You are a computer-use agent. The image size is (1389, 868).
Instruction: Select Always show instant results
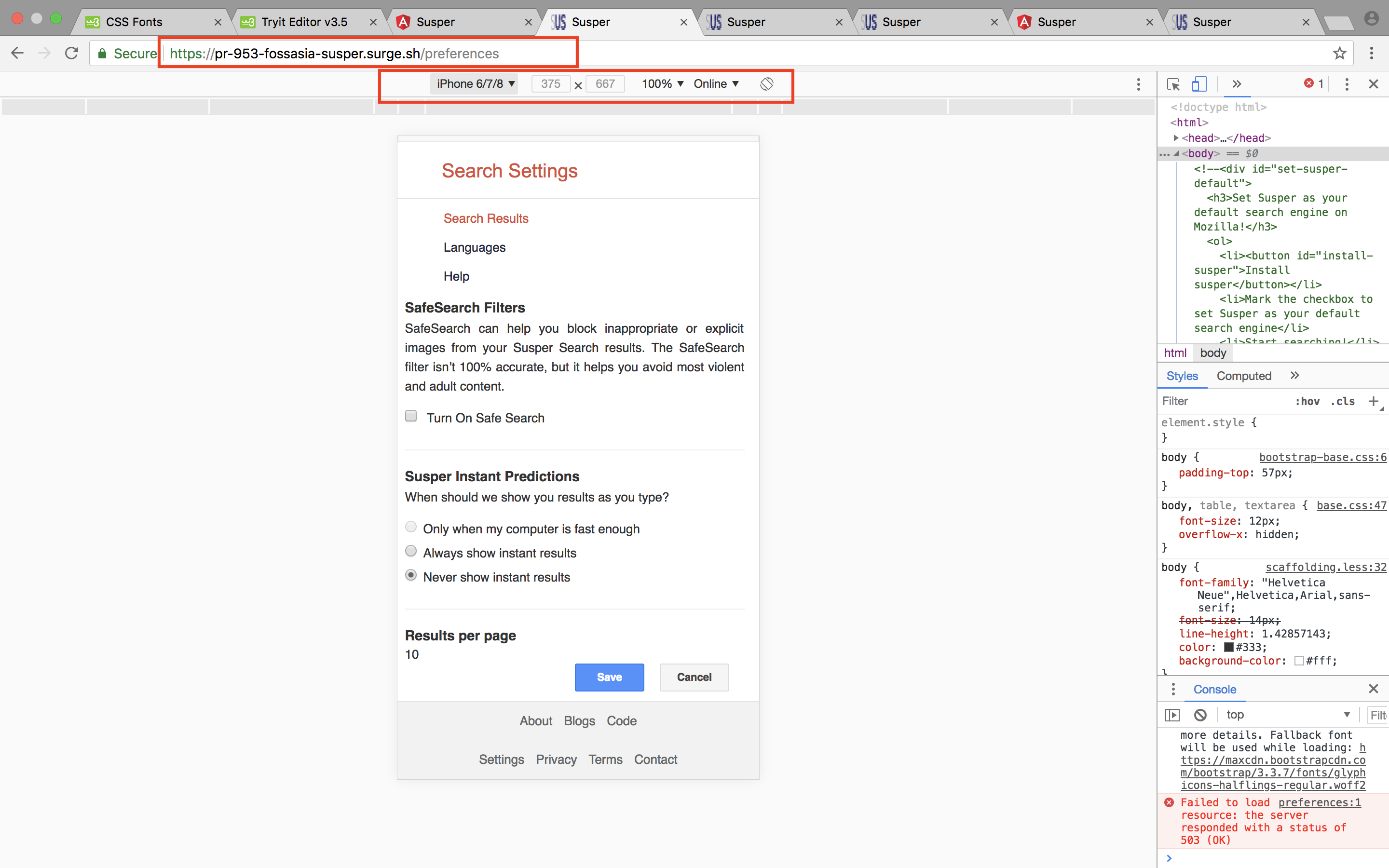point(411,551)
